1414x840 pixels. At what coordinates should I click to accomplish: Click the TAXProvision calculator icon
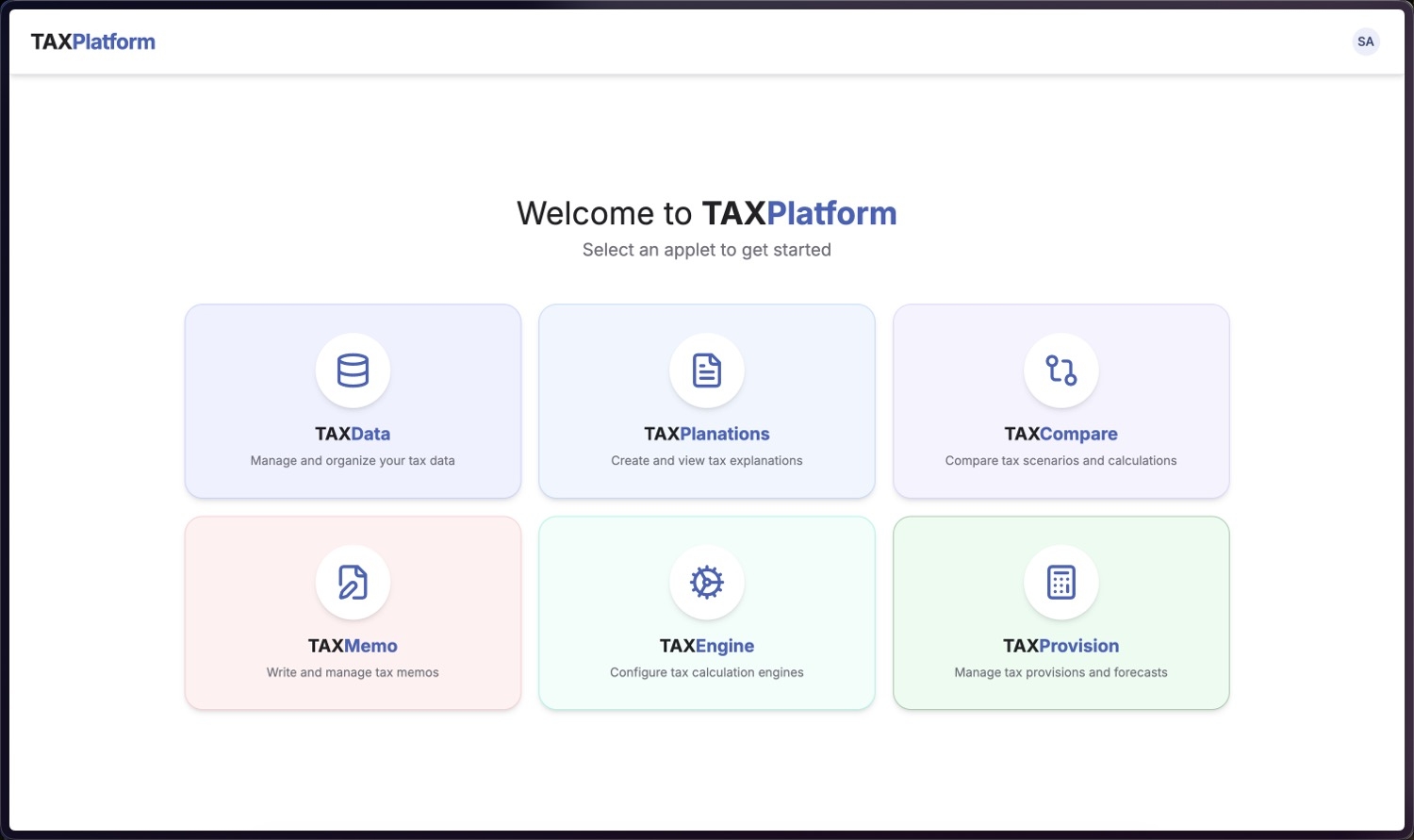pos(1061,583)
